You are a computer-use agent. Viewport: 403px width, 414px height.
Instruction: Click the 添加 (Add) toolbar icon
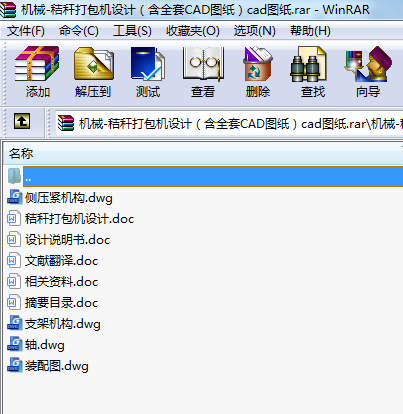[38, 72]
